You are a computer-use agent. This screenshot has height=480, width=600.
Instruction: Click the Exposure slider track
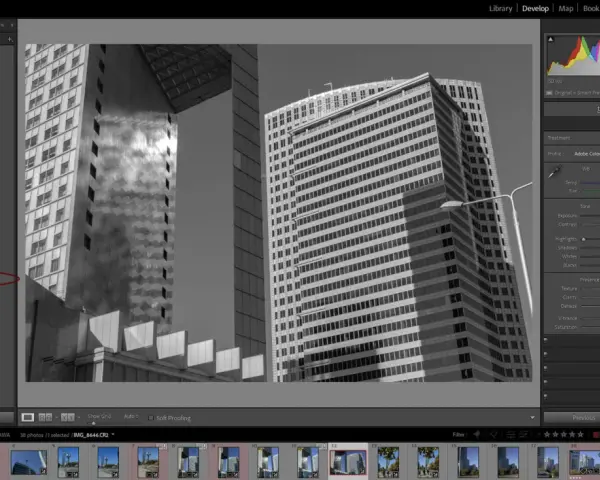(590, 216)
